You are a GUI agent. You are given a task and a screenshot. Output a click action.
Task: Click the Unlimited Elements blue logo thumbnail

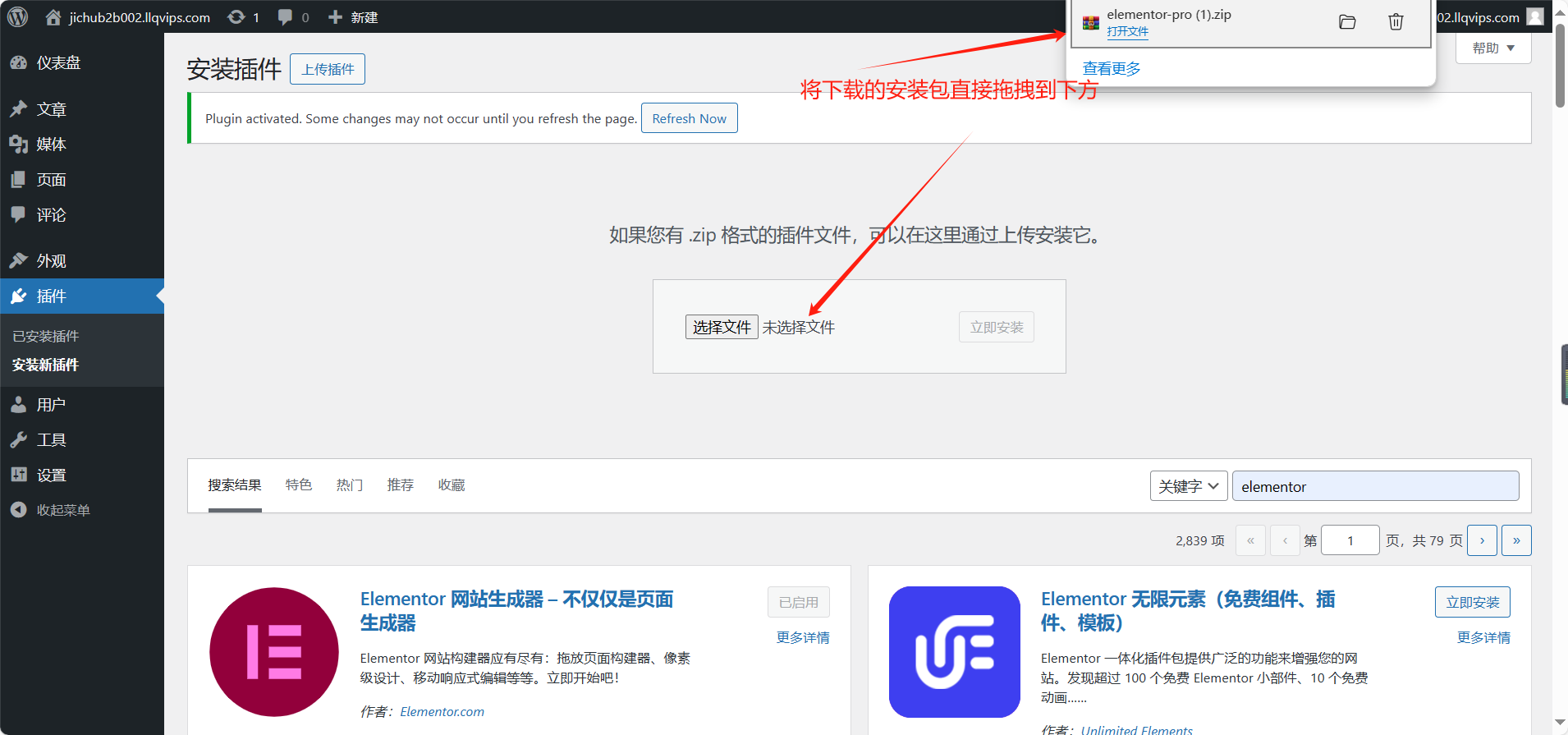[955, 652]
